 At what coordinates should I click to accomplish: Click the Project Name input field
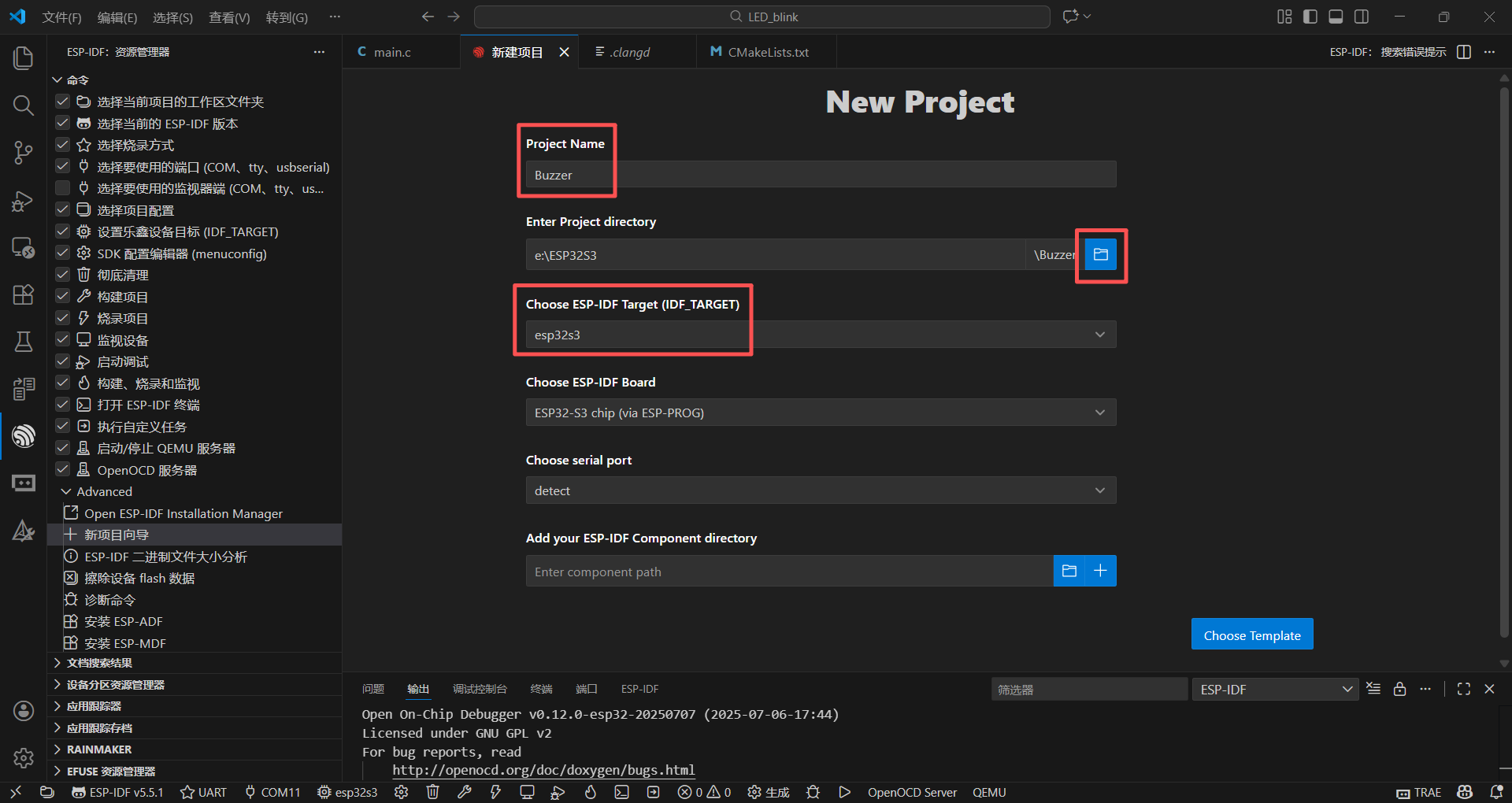pyautogui.click(x=821, y=174)
